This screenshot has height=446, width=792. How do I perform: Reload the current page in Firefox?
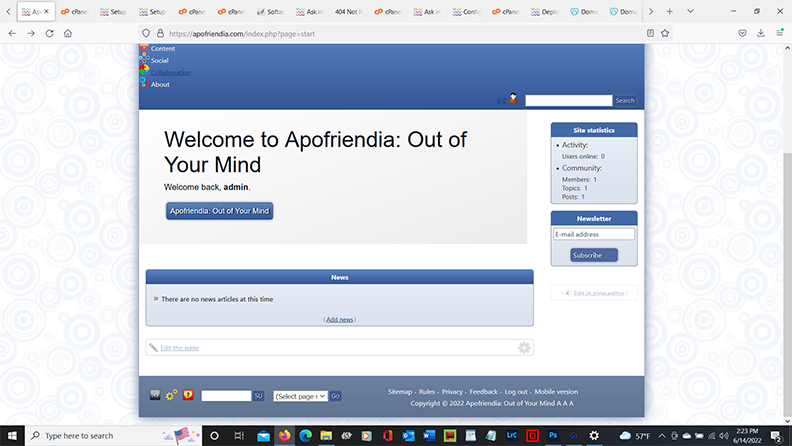[x=50, y=33]
